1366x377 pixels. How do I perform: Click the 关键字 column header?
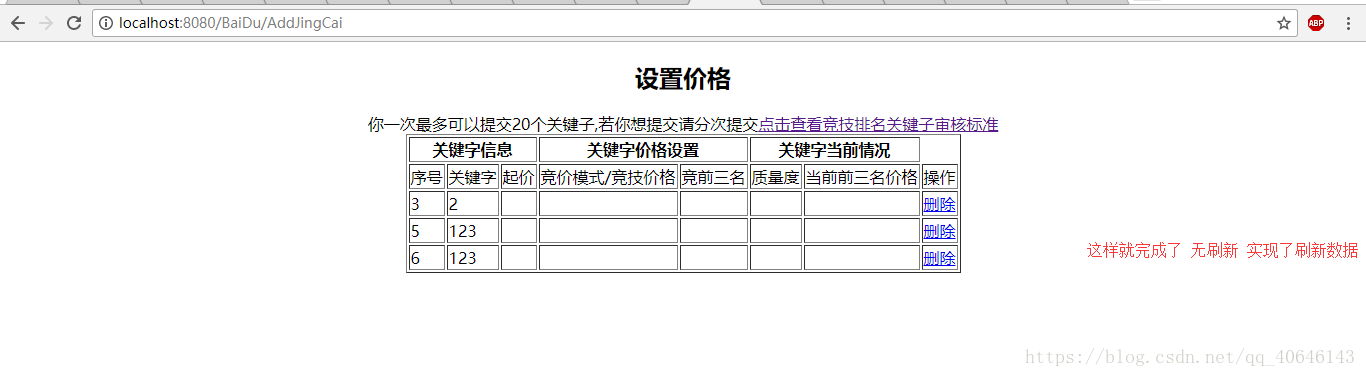pyautogui.click(x=472, y=178)
